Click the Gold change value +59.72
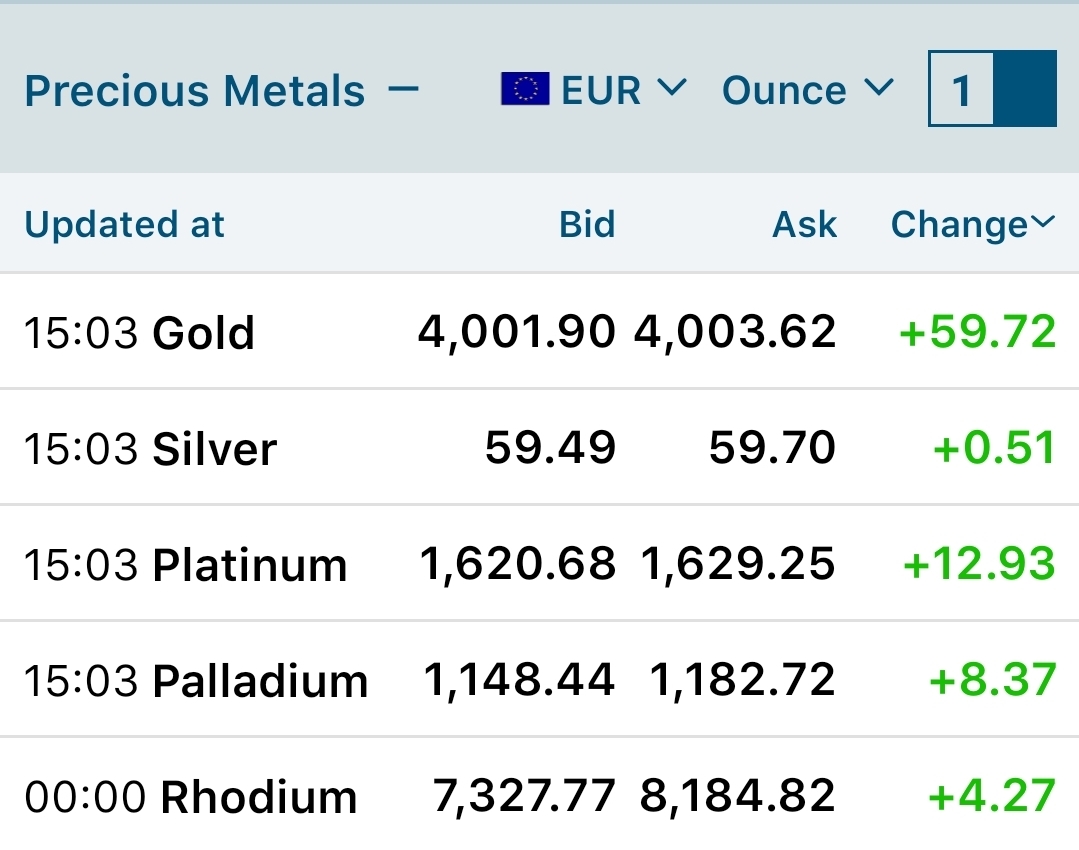1079x850 pixels. (978, 331)
